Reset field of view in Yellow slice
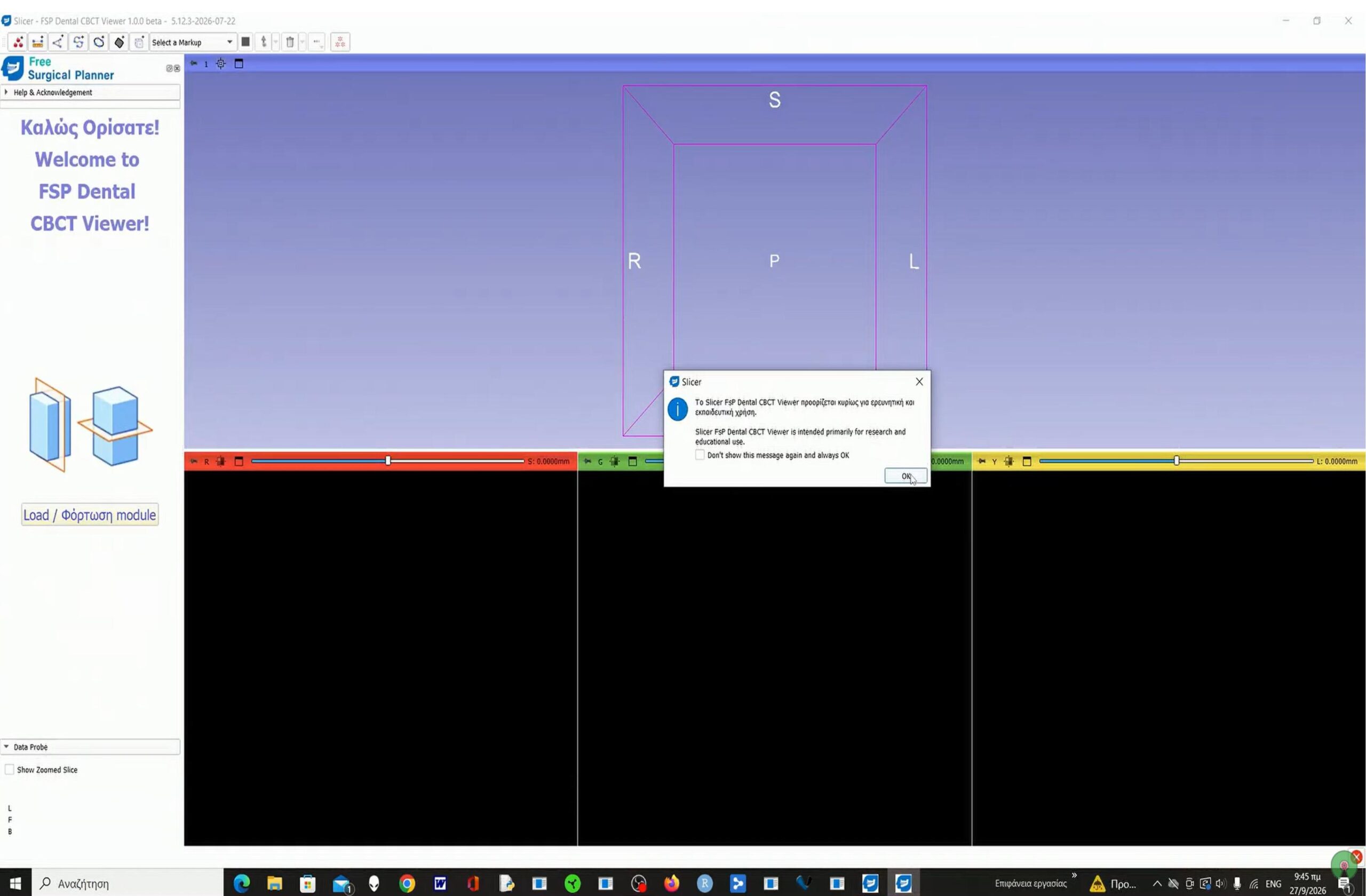Image resolution: width=1366 pixels, height=896 pixels. (1009, 462)
